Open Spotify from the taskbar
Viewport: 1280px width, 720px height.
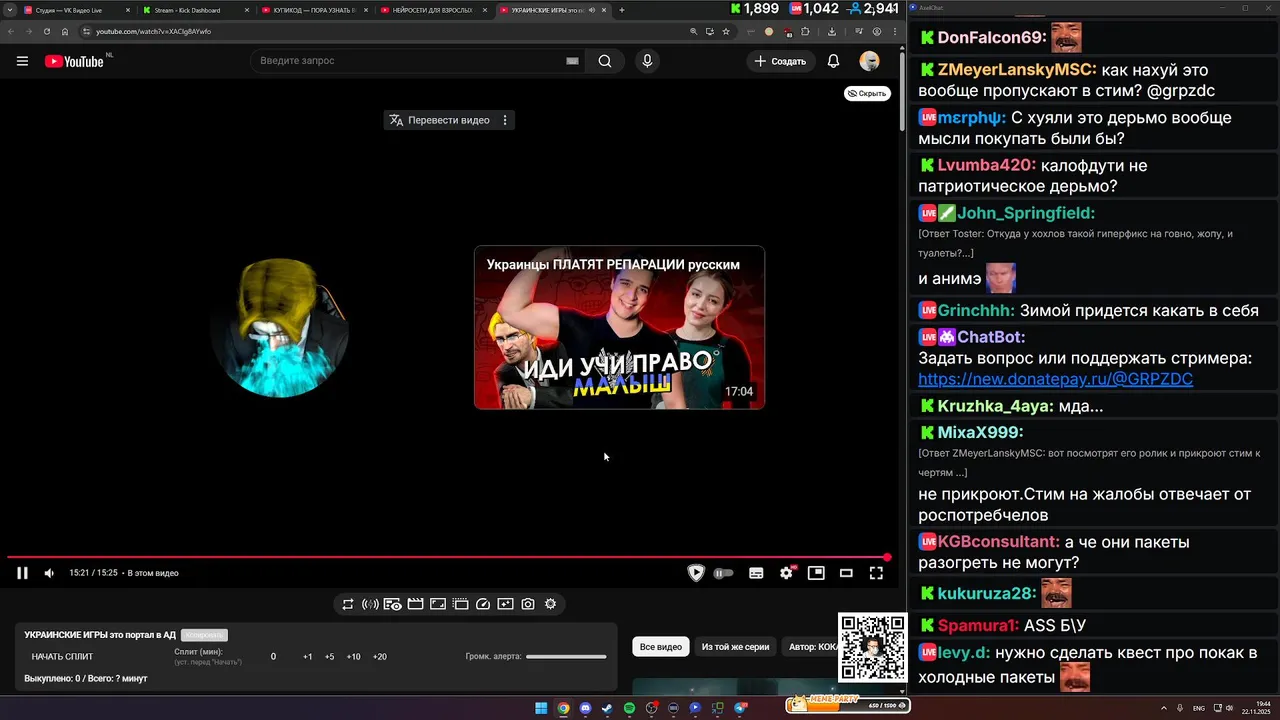[629, 708]
